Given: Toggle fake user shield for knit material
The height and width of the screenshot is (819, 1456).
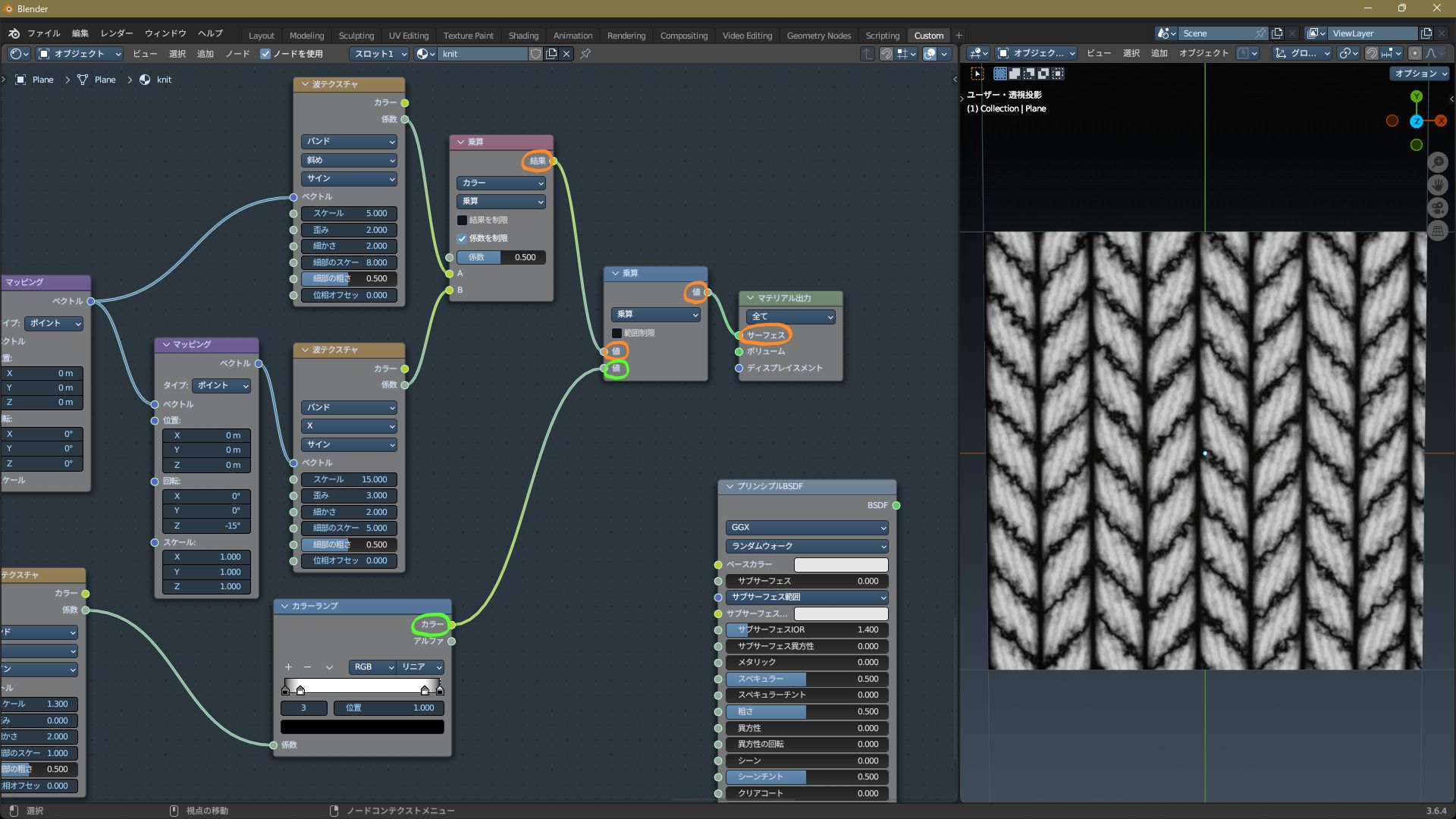Looking at the screenshot, I should pyautogui.click(x=536, y=54).
